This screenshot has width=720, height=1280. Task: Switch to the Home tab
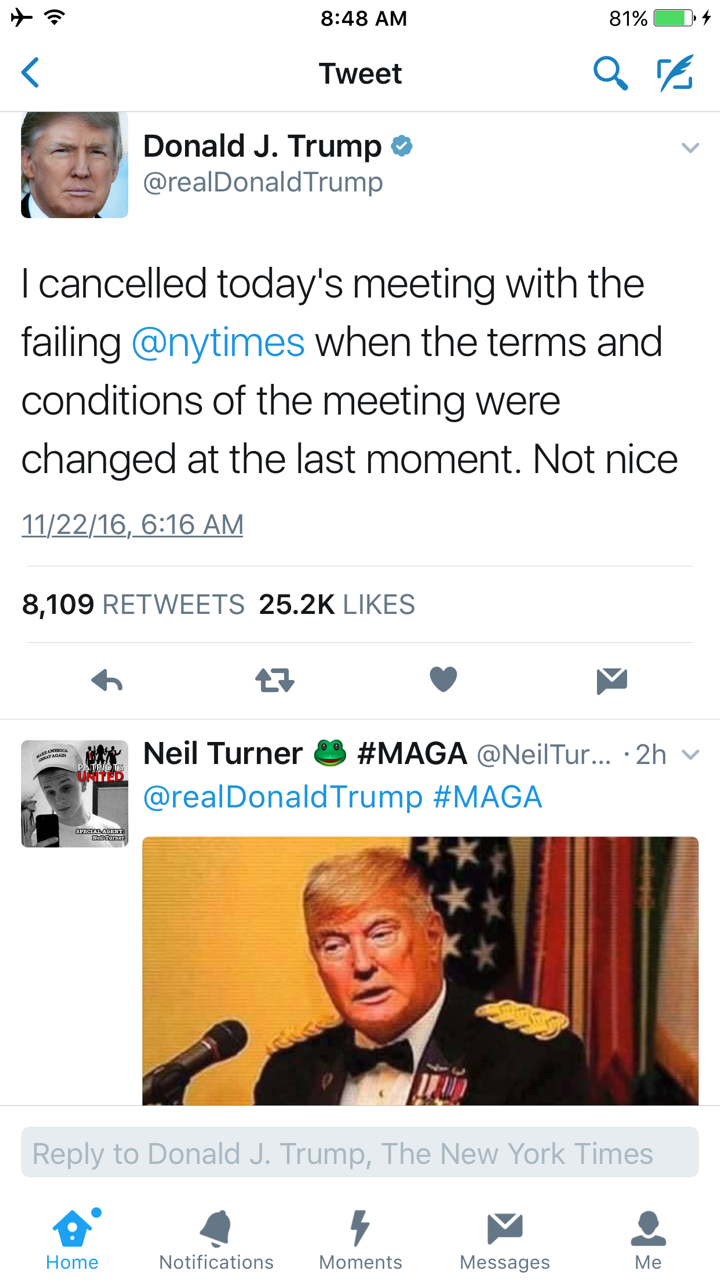click(x=72, y=1240)
